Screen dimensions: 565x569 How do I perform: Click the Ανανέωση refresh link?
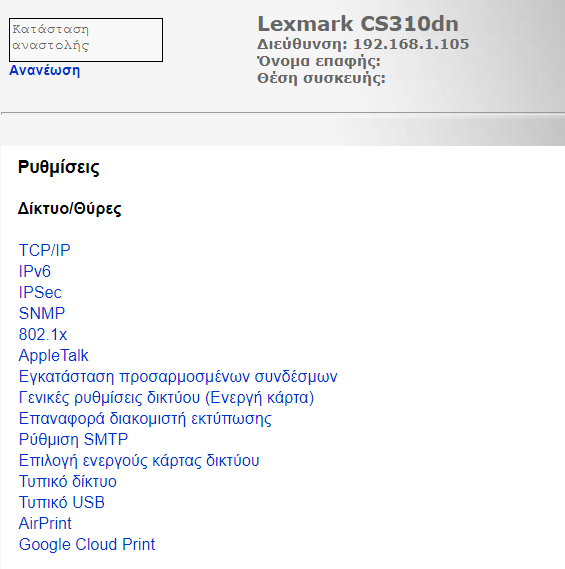pyautogui.click(x=44, y=70)
